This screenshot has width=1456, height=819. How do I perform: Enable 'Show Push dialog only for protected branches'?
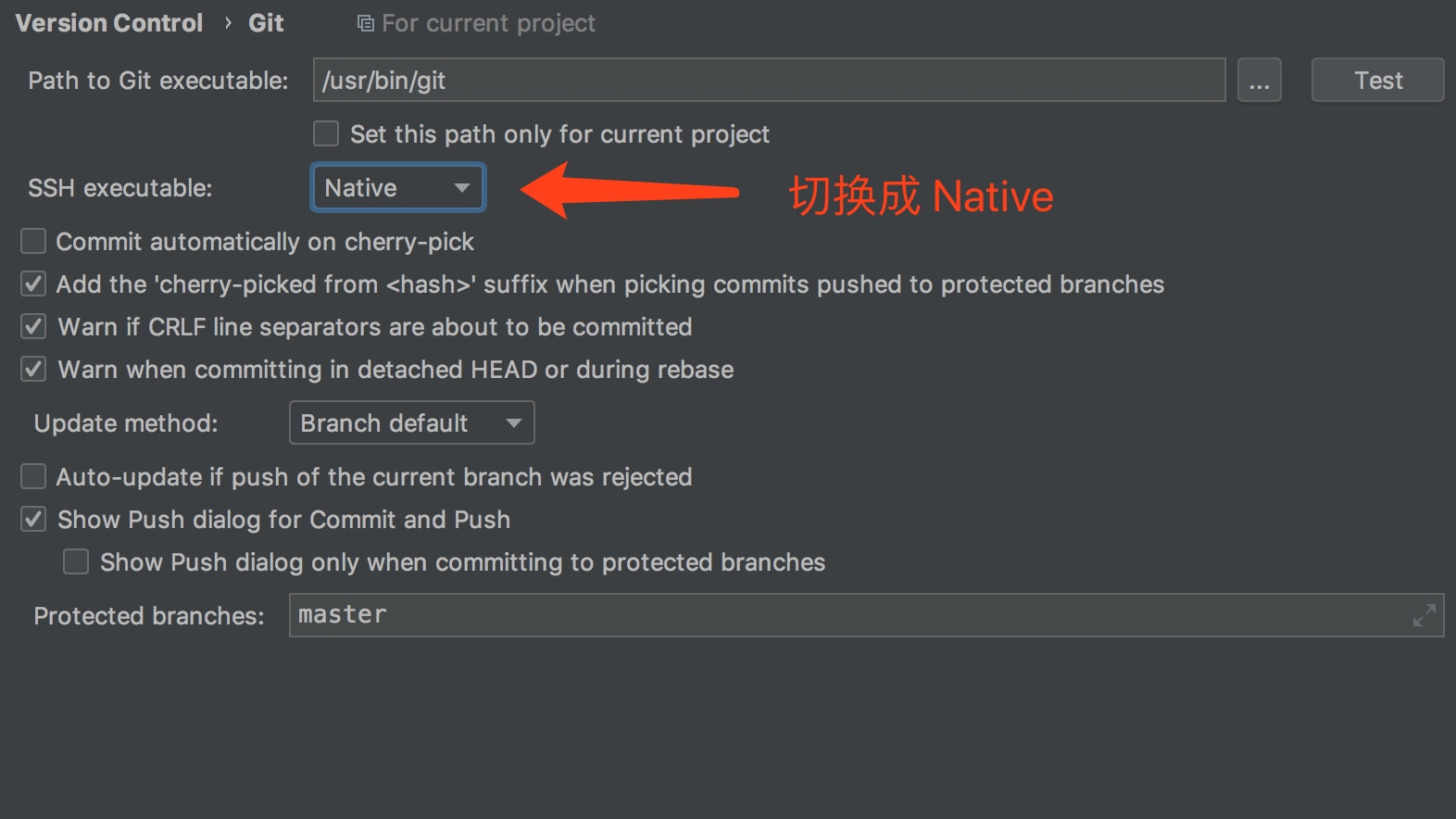tap(76, 562)
